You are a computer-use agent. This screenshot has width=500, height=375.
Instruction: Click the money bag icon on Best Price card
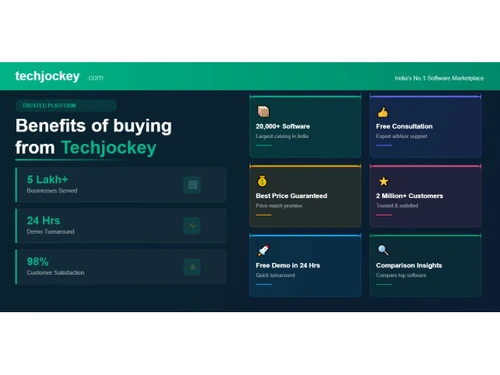(x=262, y=181)
